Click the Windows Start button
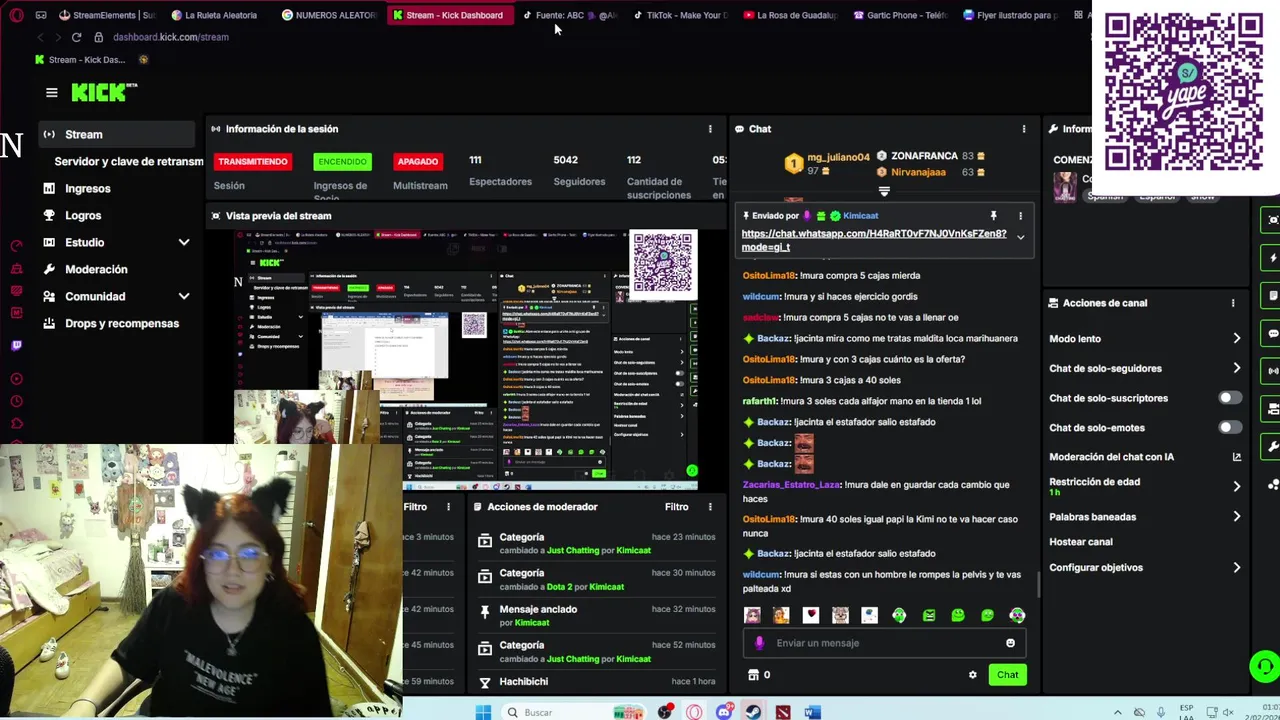This screenshot has height=720, width=1280. pyautogui.click(x=483, y=712)
